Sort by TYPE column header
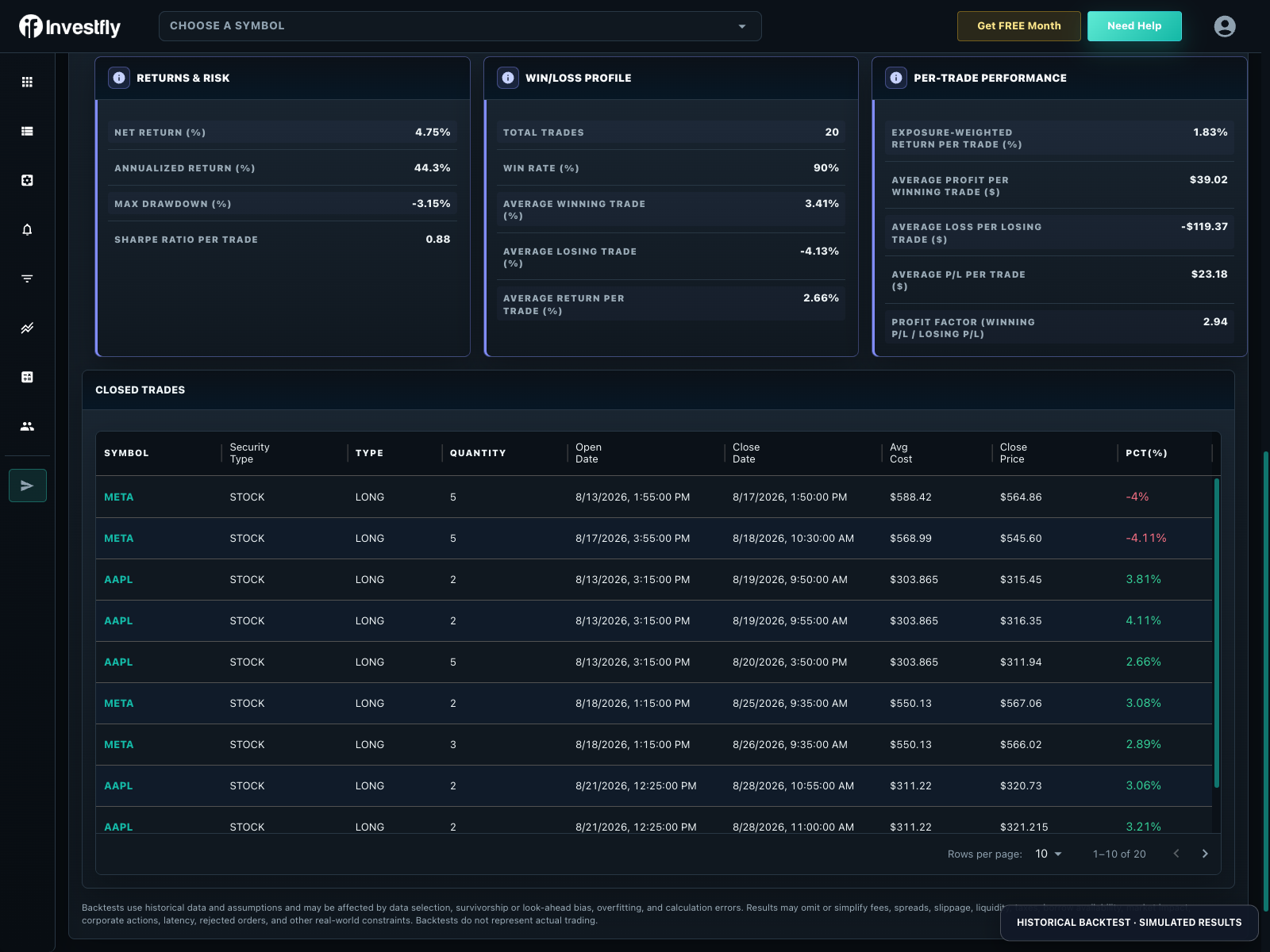Screen dimensions: 1270x952 point(369,453)
